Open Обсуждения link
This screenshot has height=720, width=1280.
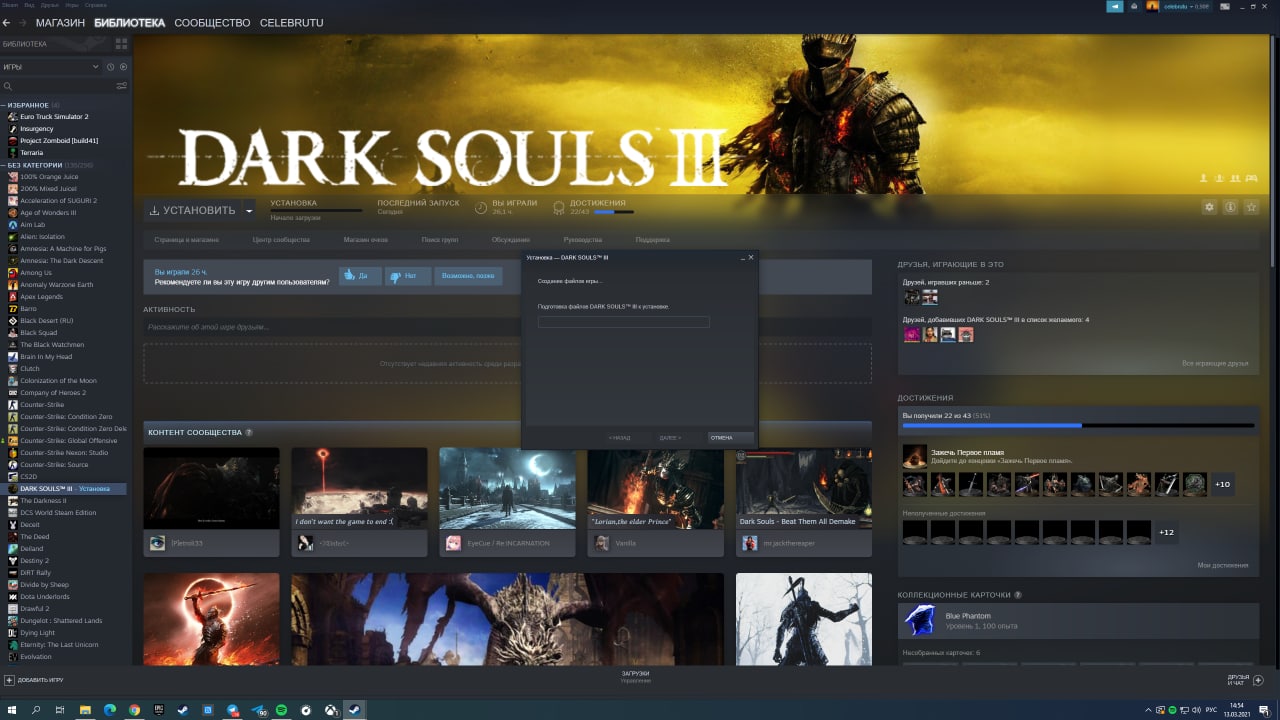511,240
